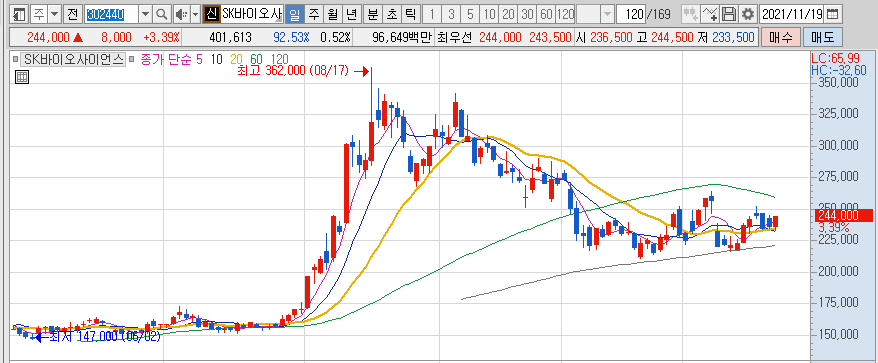Click the SK바이오사 stock name field
Image resolution: width=878 pixels, height=363 pixels.
click(251, 14)
